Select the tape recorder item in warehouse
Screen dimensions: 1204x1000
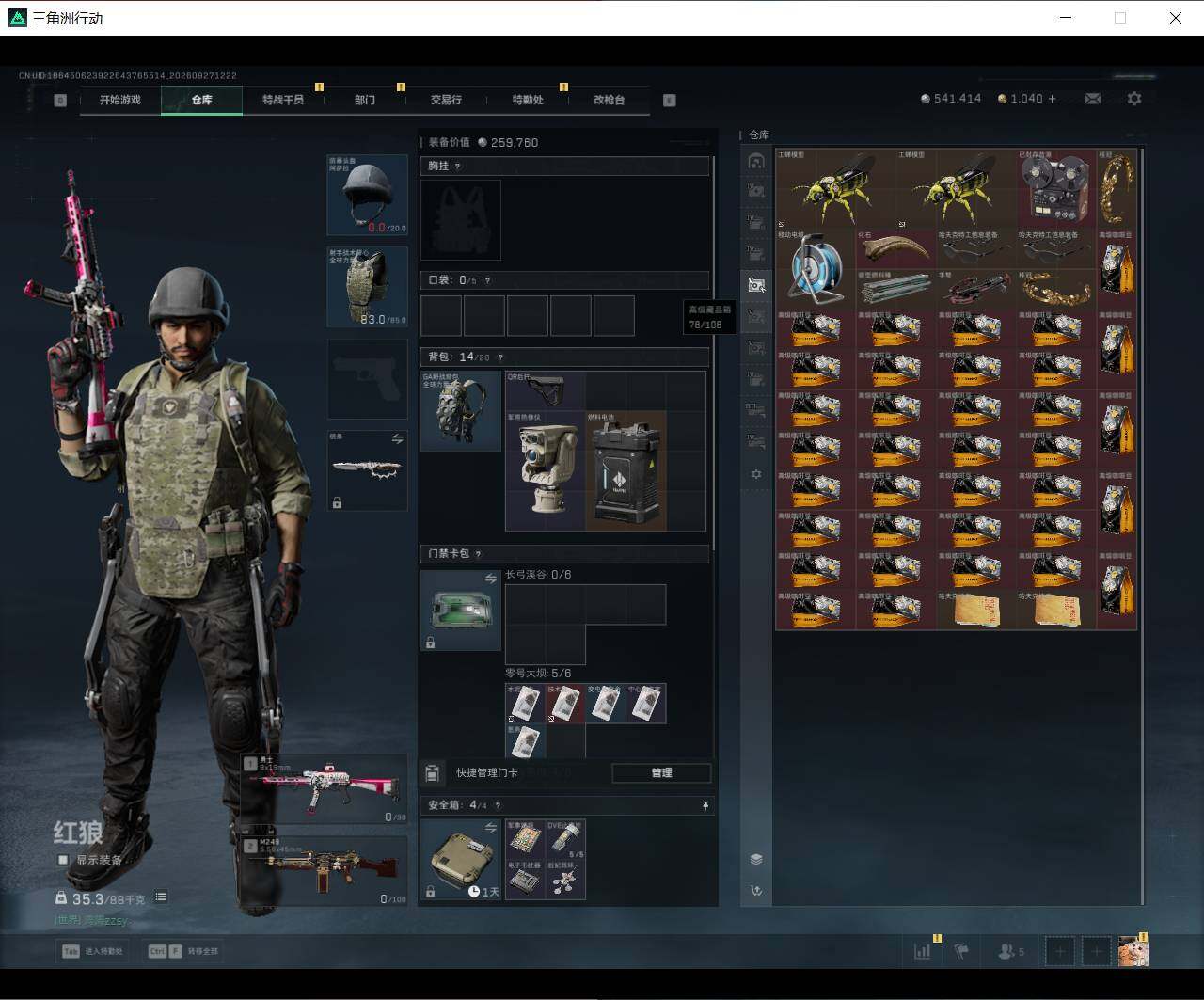tap(1057, 189)
